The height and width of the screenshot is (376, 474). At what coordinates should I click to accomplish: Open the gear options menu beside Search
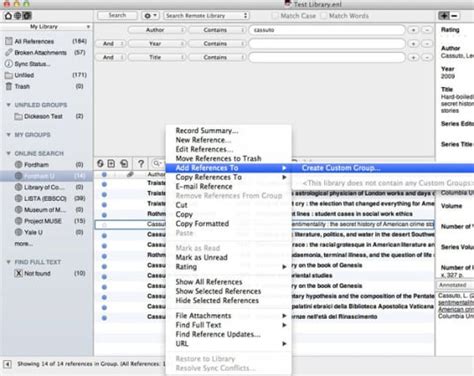150,16
